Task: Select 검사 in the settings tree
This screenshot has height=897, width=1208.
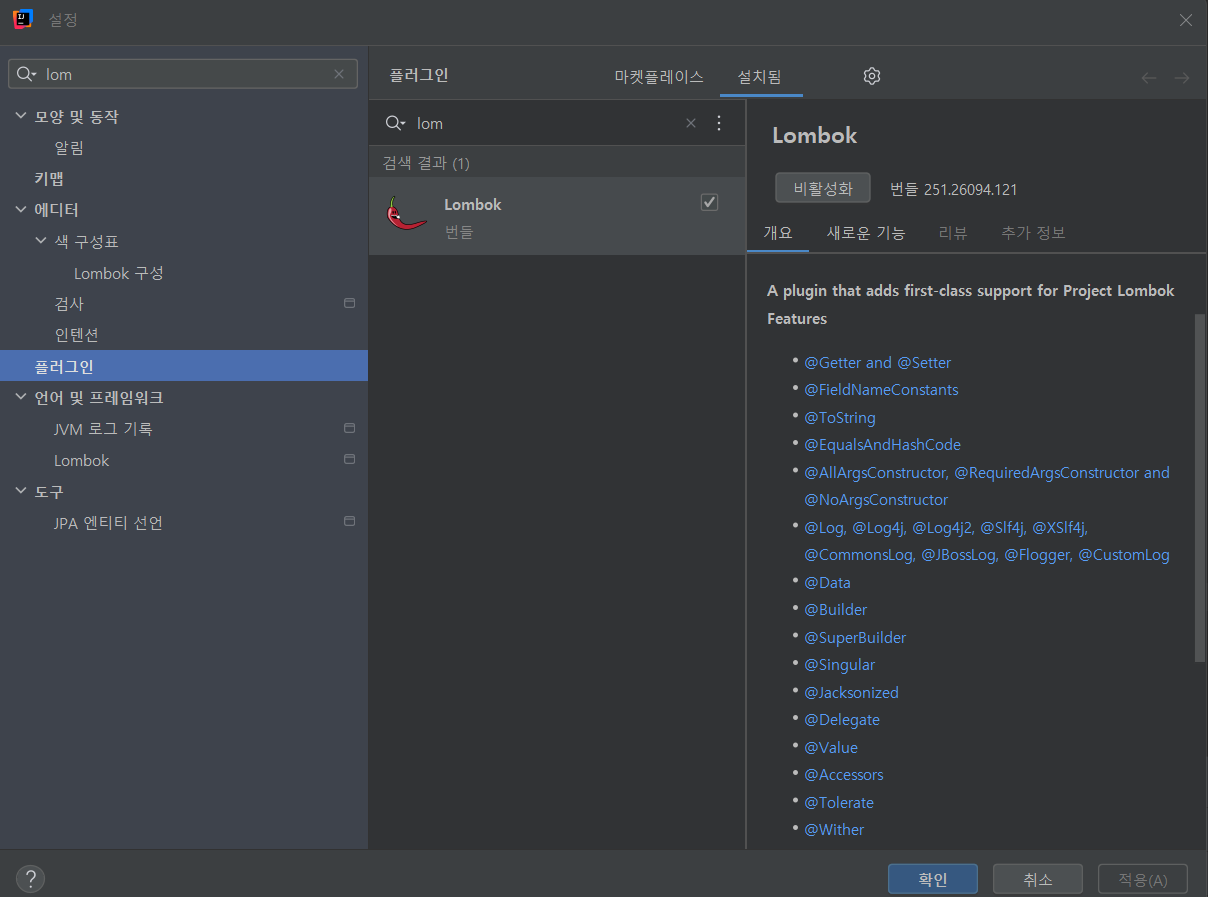Action: click(69, 304)
